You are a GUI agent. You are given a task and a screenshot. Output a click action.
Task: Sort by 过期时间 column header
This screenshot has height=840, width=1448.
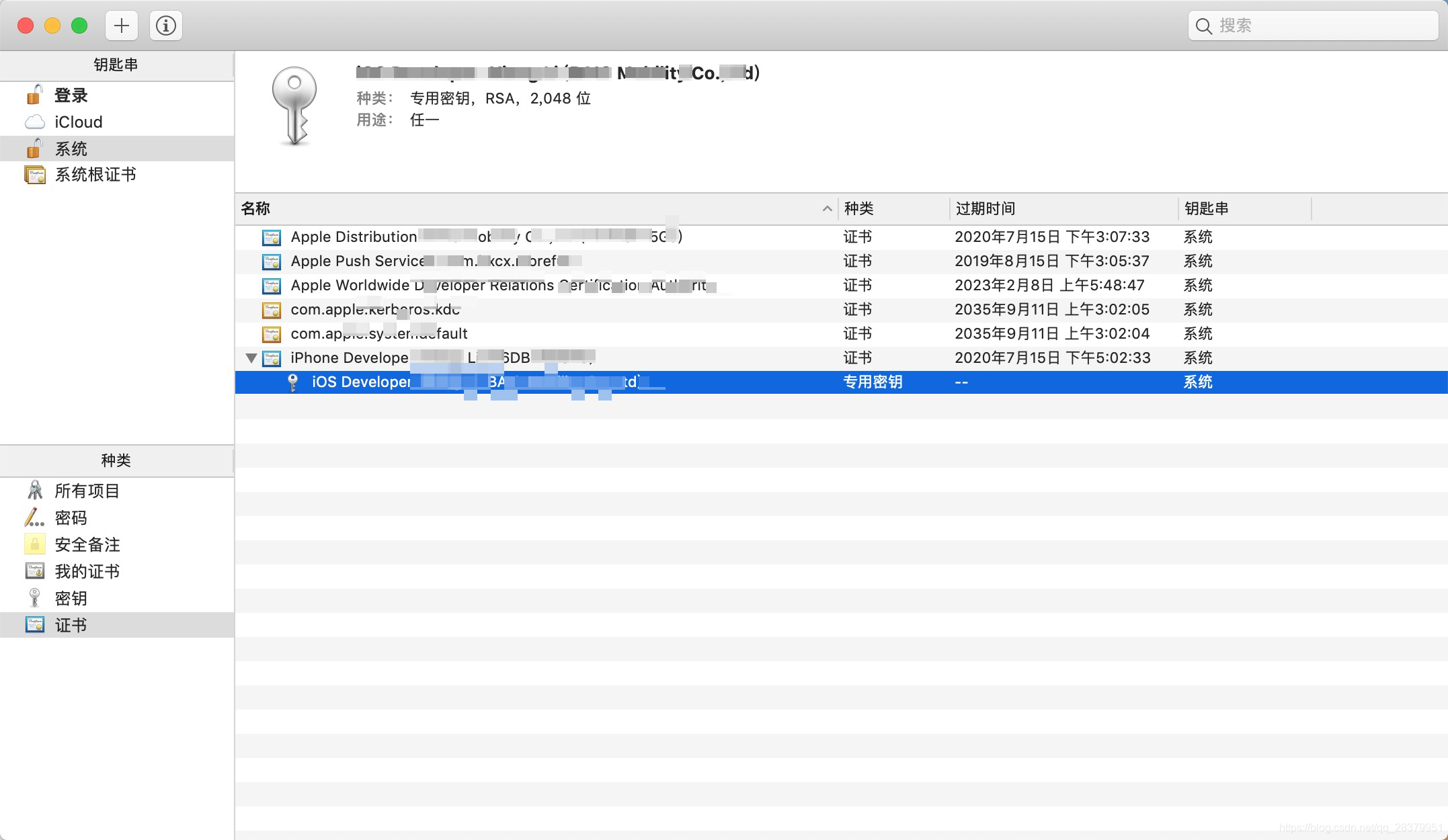1063,209
